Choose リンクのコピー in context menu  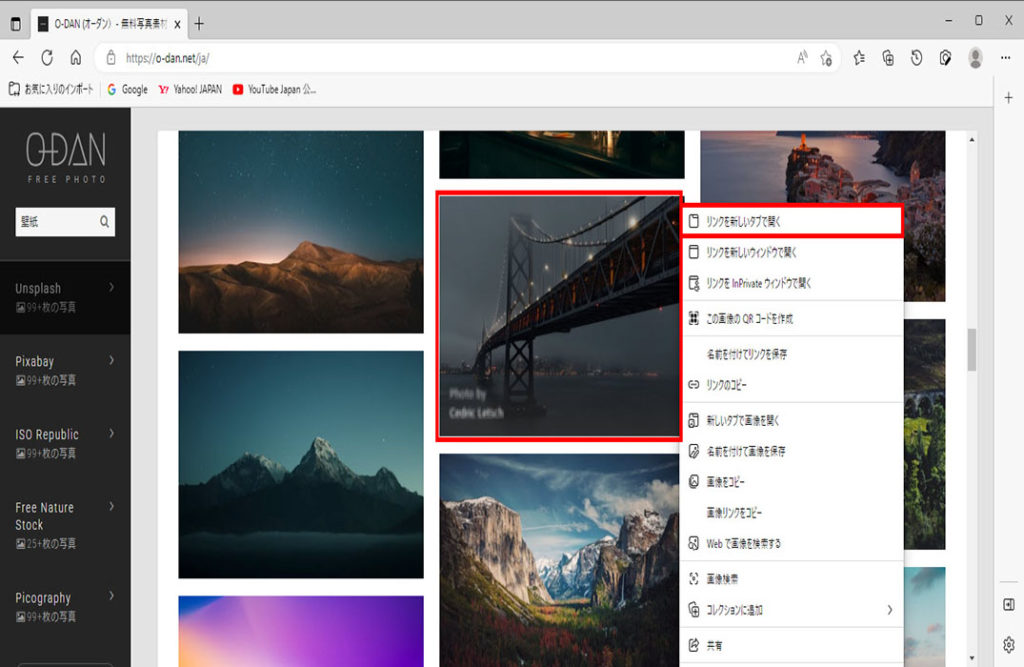pyautogui.click(x=726, y=385)
